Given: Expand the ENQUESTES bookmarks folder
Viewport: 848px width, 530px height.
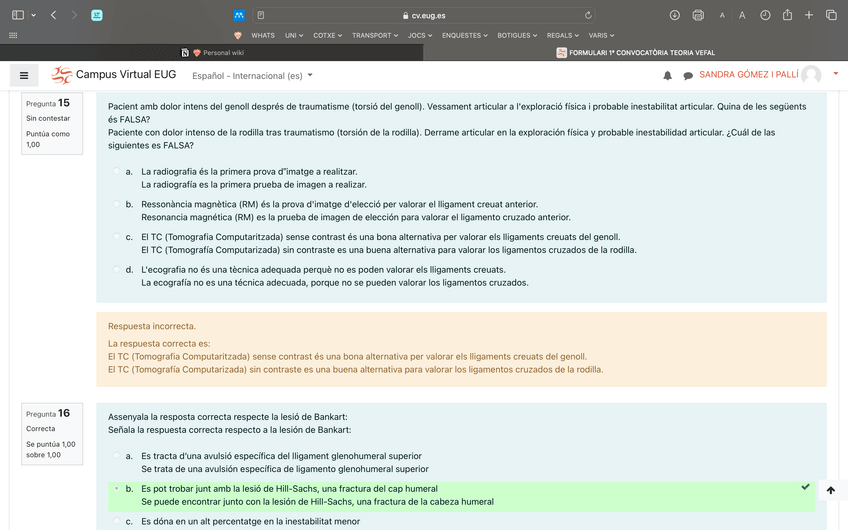Looking at the screenshot, I should 464,35.
